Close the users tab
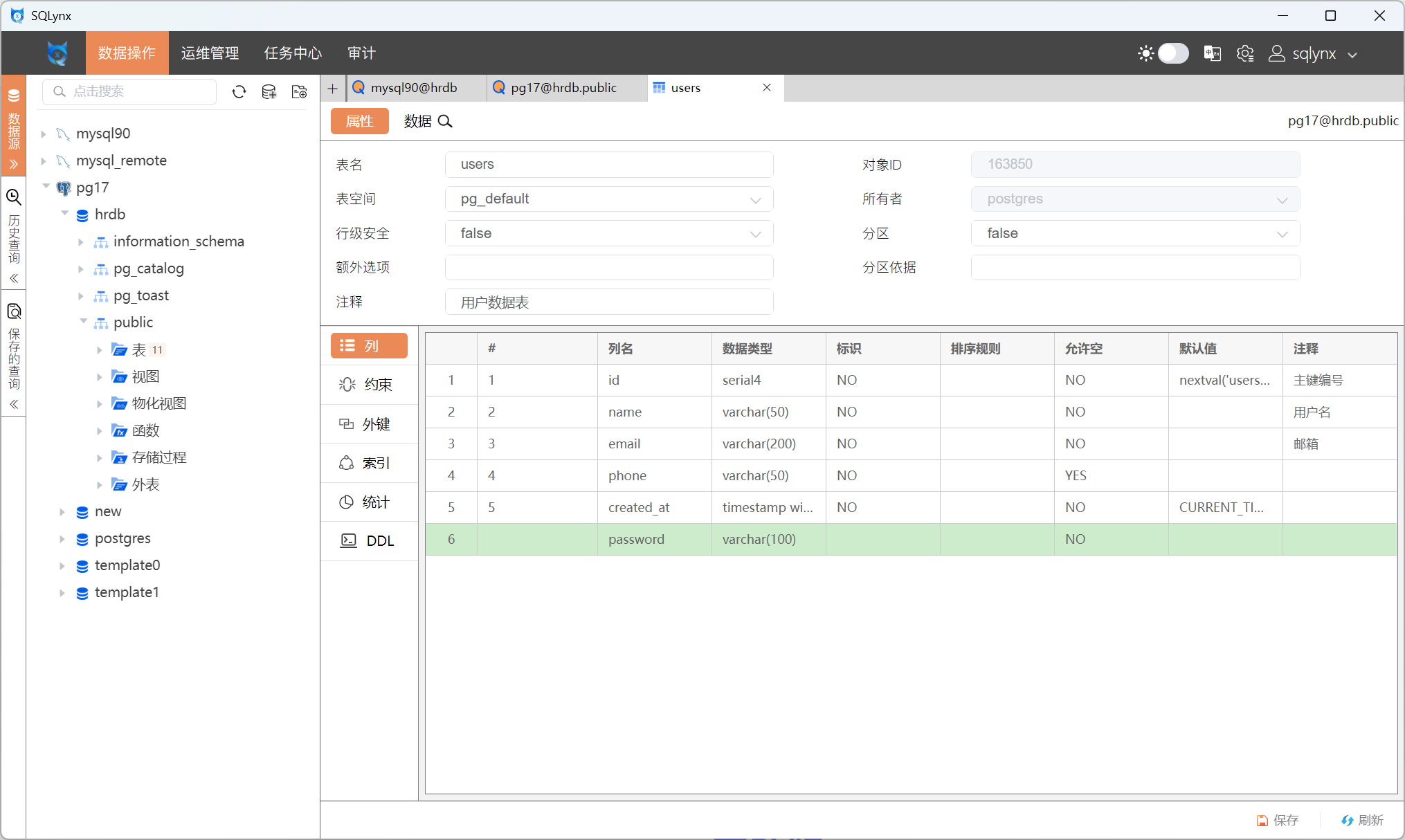1405x840 pixels. tap(767, 87)
